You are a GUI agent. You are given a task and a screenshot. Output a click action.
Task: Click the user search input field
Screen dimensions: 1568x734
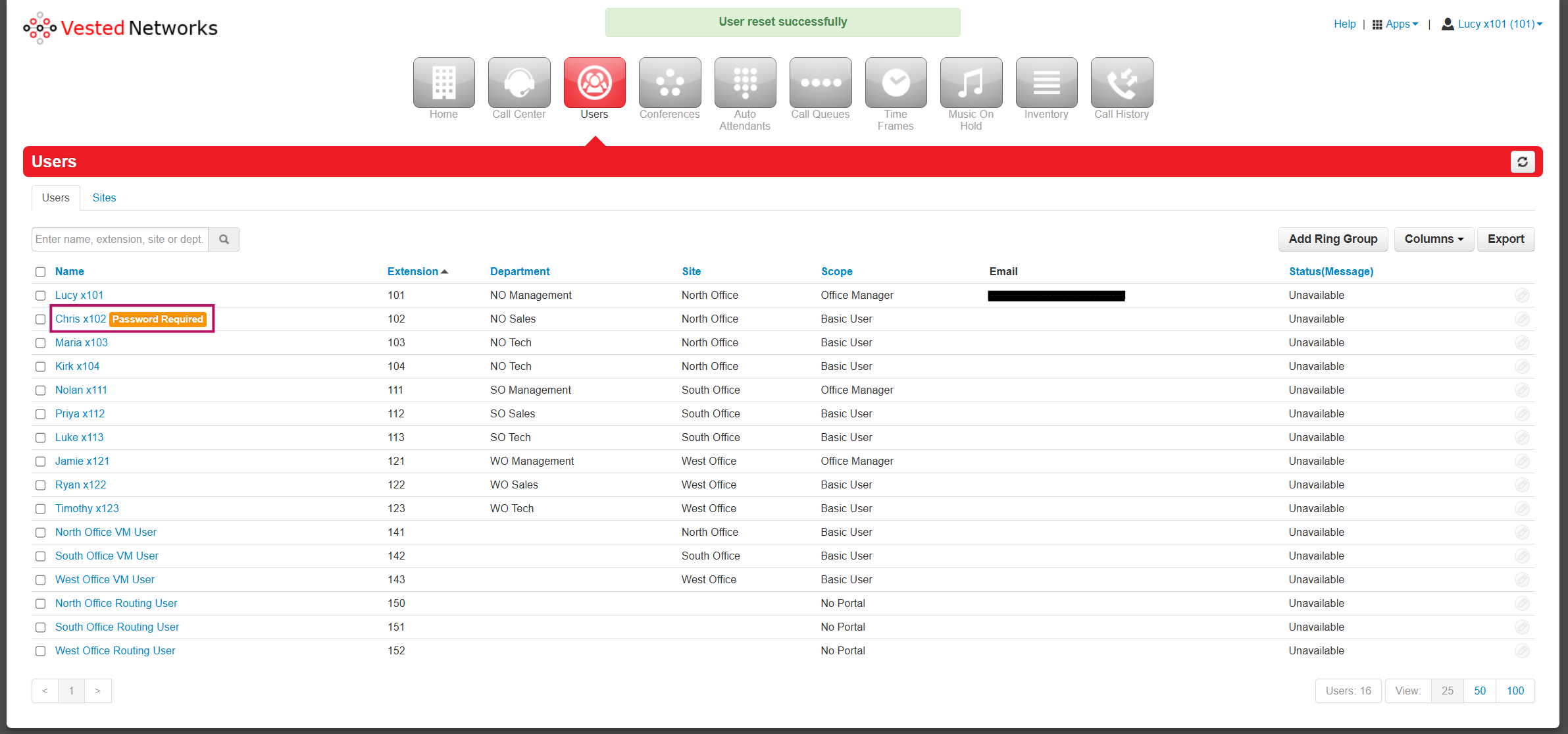[x=120, y=240]
